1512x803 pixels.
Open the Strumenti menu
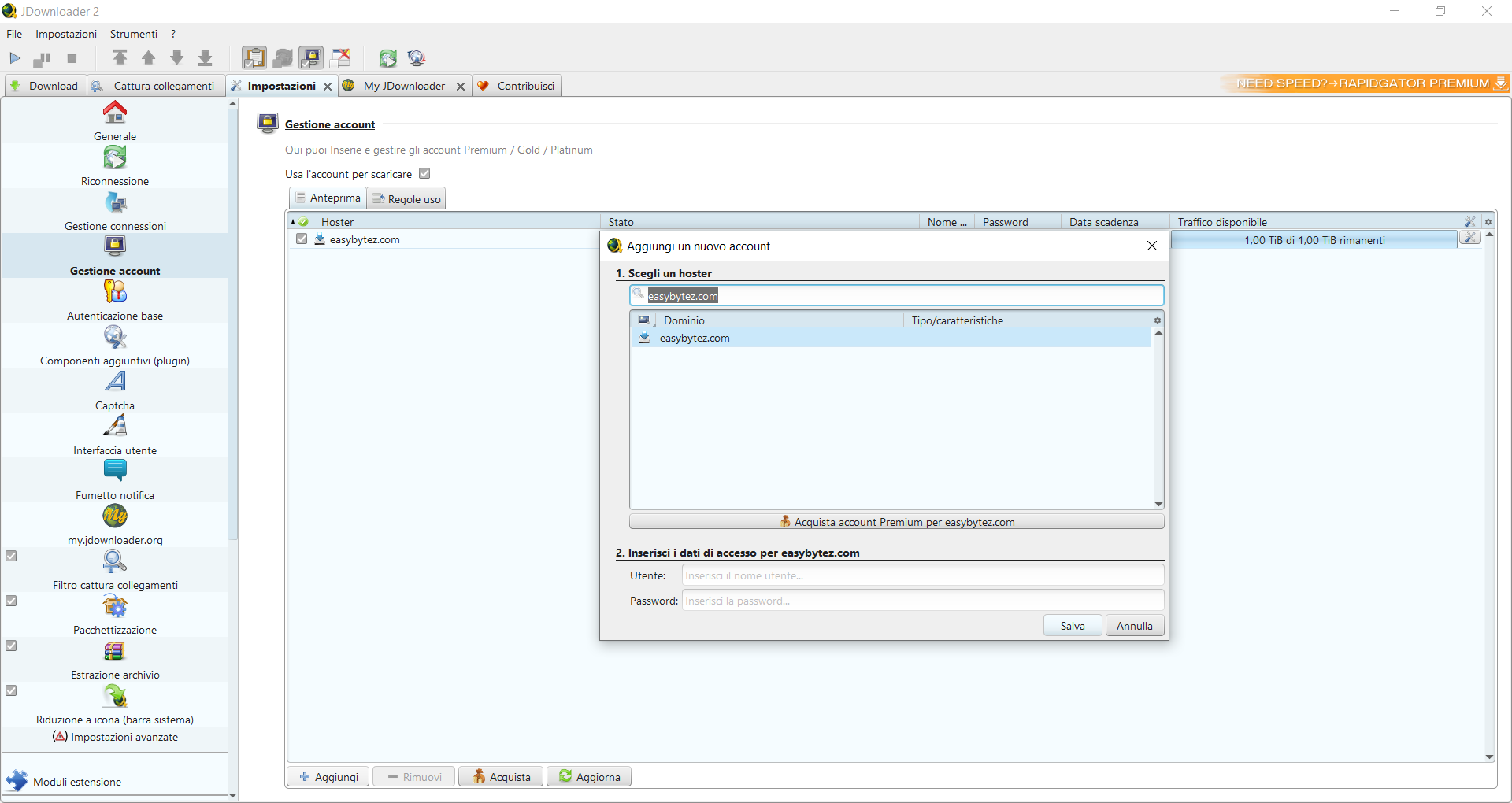134,34
